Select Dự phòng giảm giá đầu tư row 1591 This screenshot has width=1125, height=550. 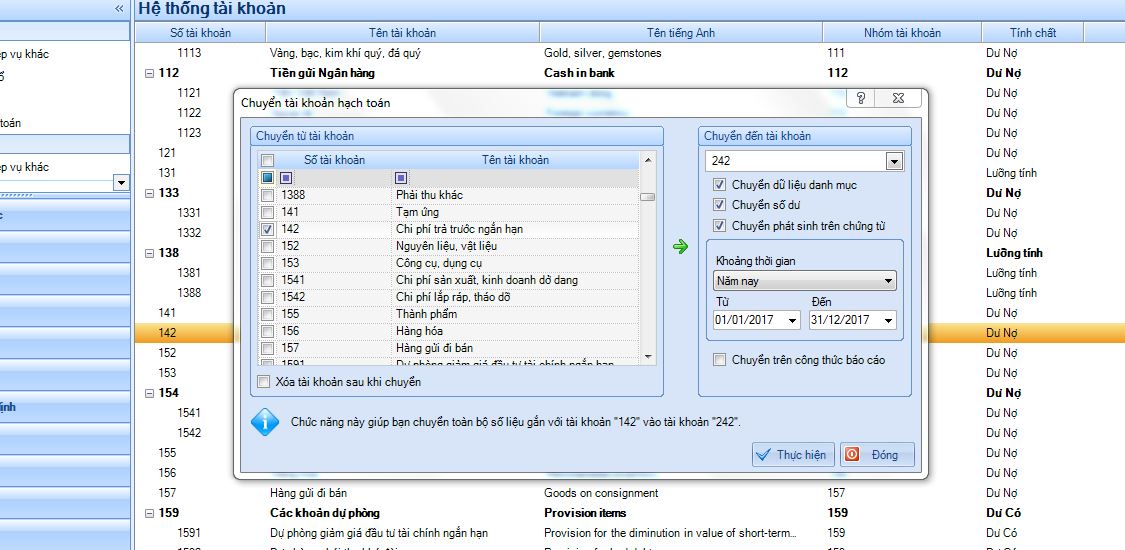tap(379, 534)
